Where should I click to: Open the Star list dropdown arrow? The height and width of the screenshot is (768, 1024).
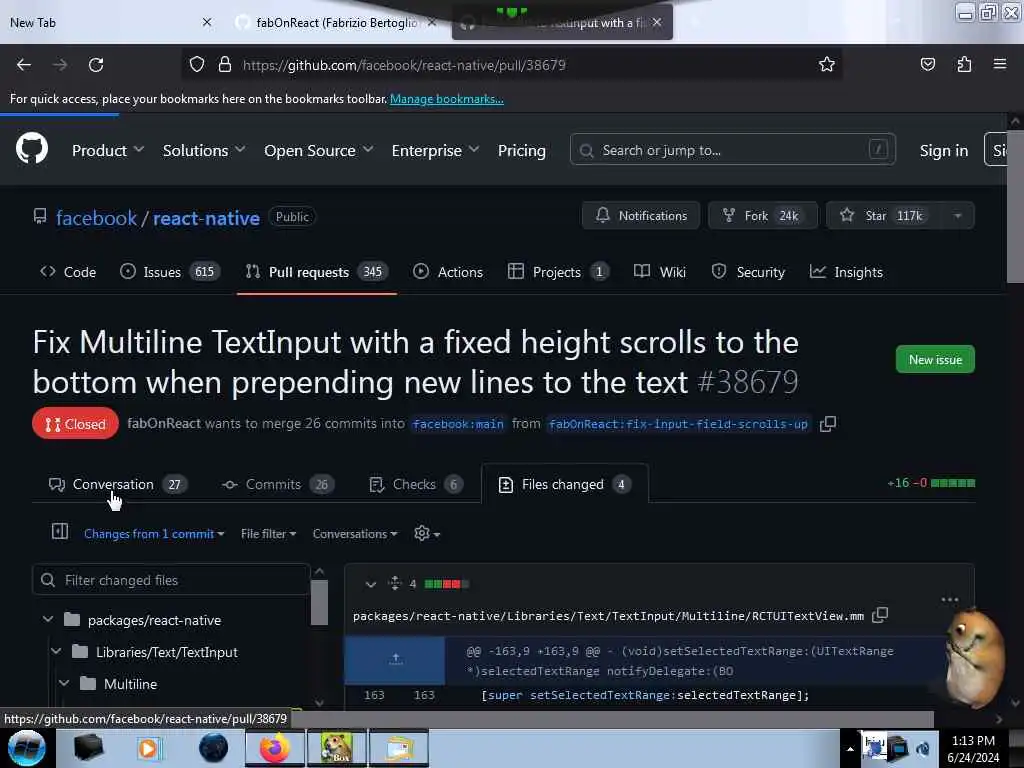click(x=957, y=216)
